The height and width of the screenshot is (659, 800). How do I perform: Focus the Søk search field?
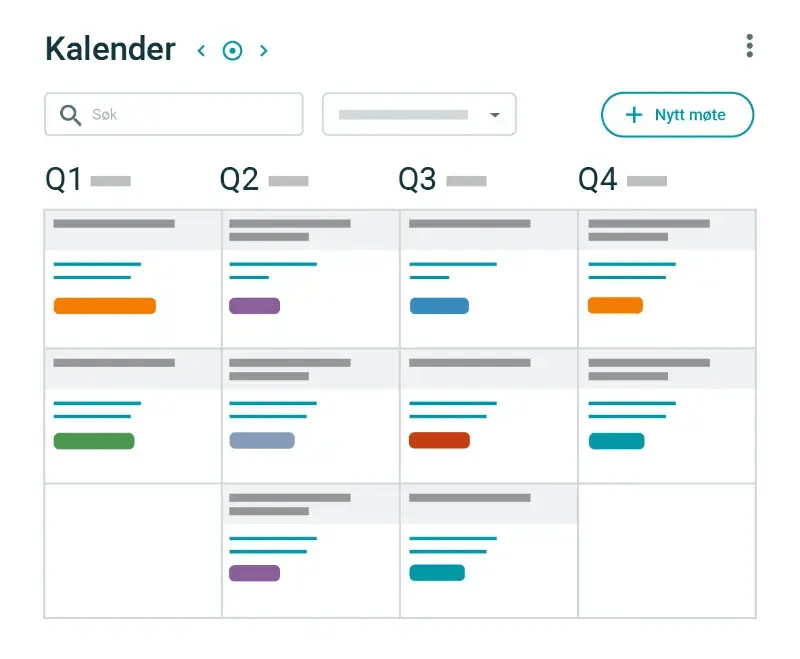pyautogui.click(x=174, y=114)
